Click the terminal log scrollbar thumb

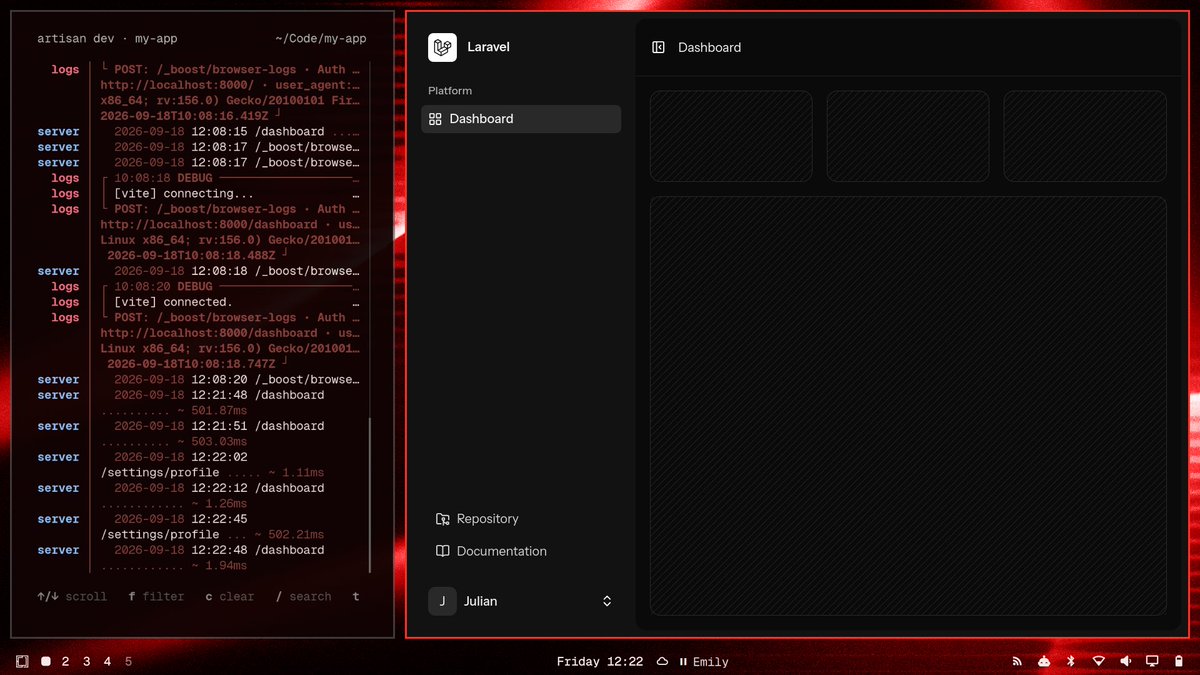coord(370,496)
